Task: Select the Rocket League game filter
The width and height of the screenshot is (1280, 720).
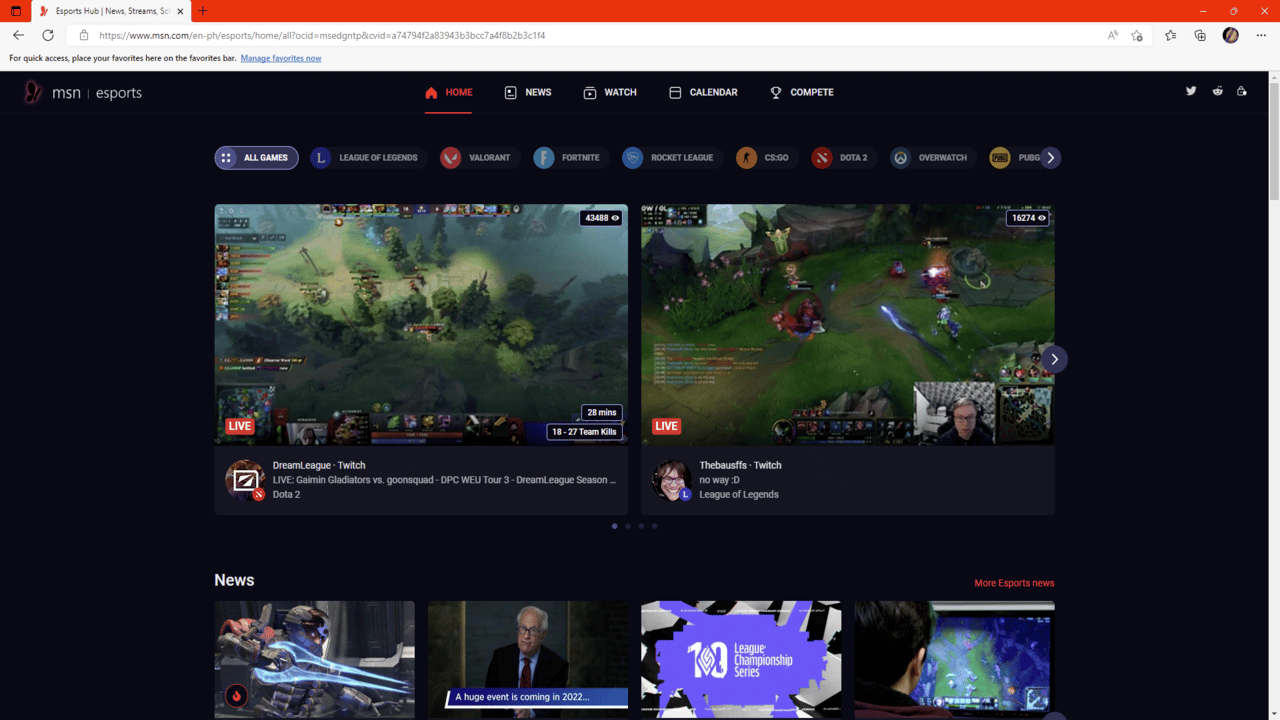Action: pos(671,158)
